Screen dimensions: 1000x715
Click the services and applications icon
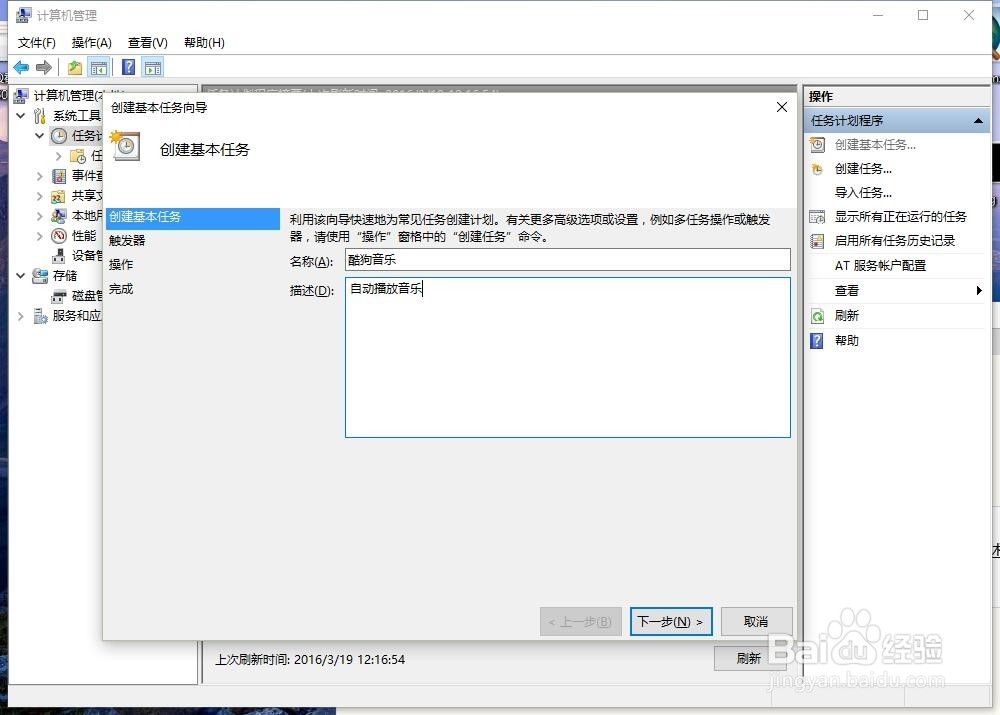click(40, 316)
